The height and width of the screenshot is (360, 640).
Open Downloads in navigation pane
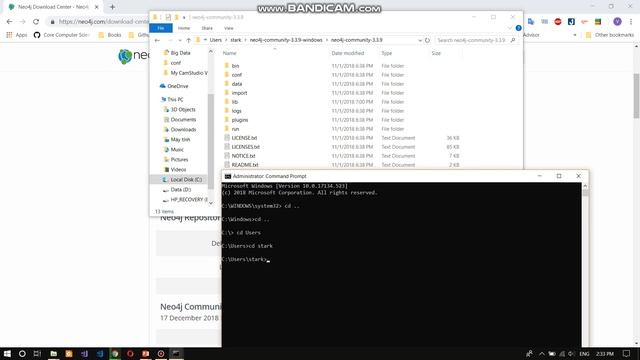coord(183,129)
